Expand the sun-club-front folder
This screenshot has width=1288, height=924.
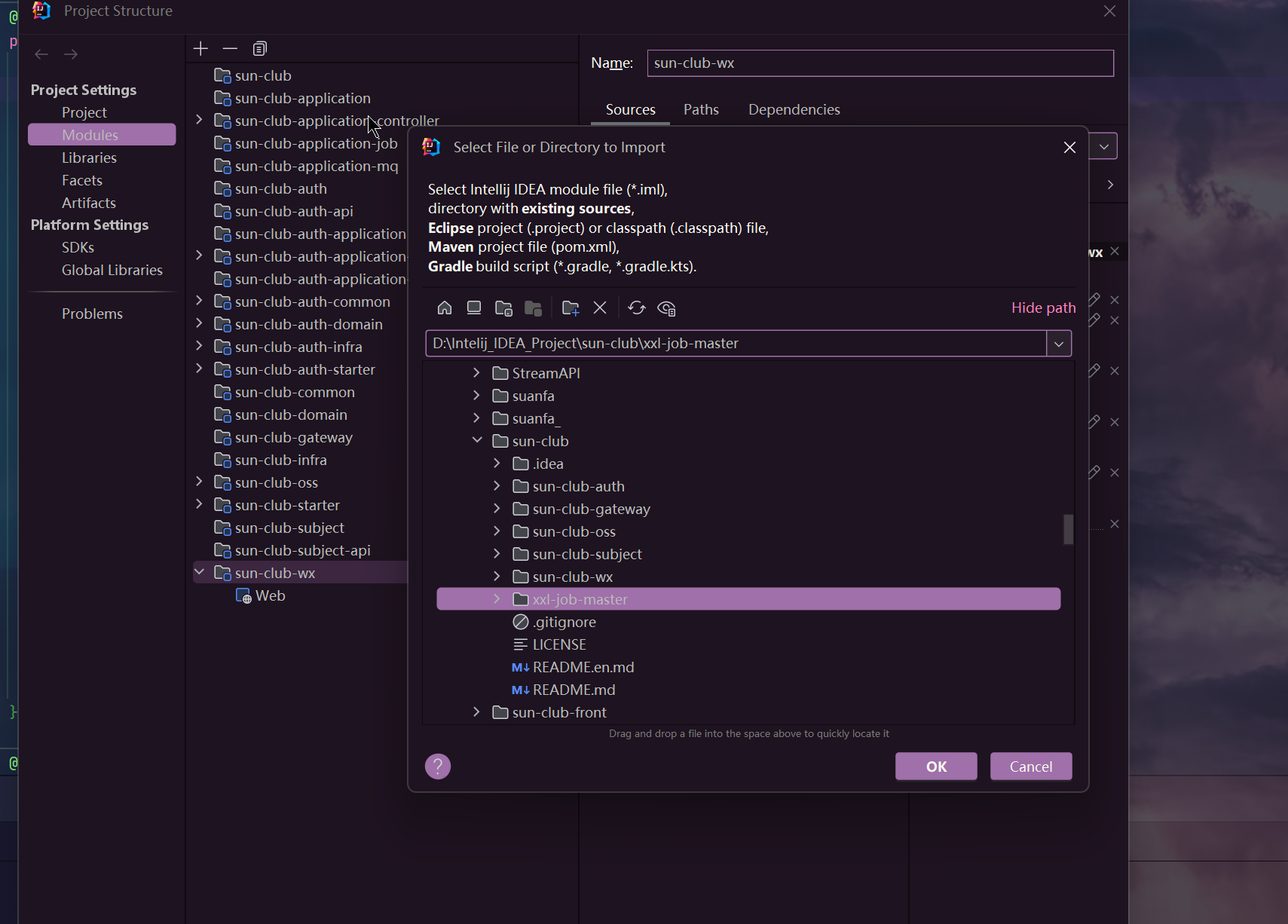pyautogui.click(x=476, y=712)
